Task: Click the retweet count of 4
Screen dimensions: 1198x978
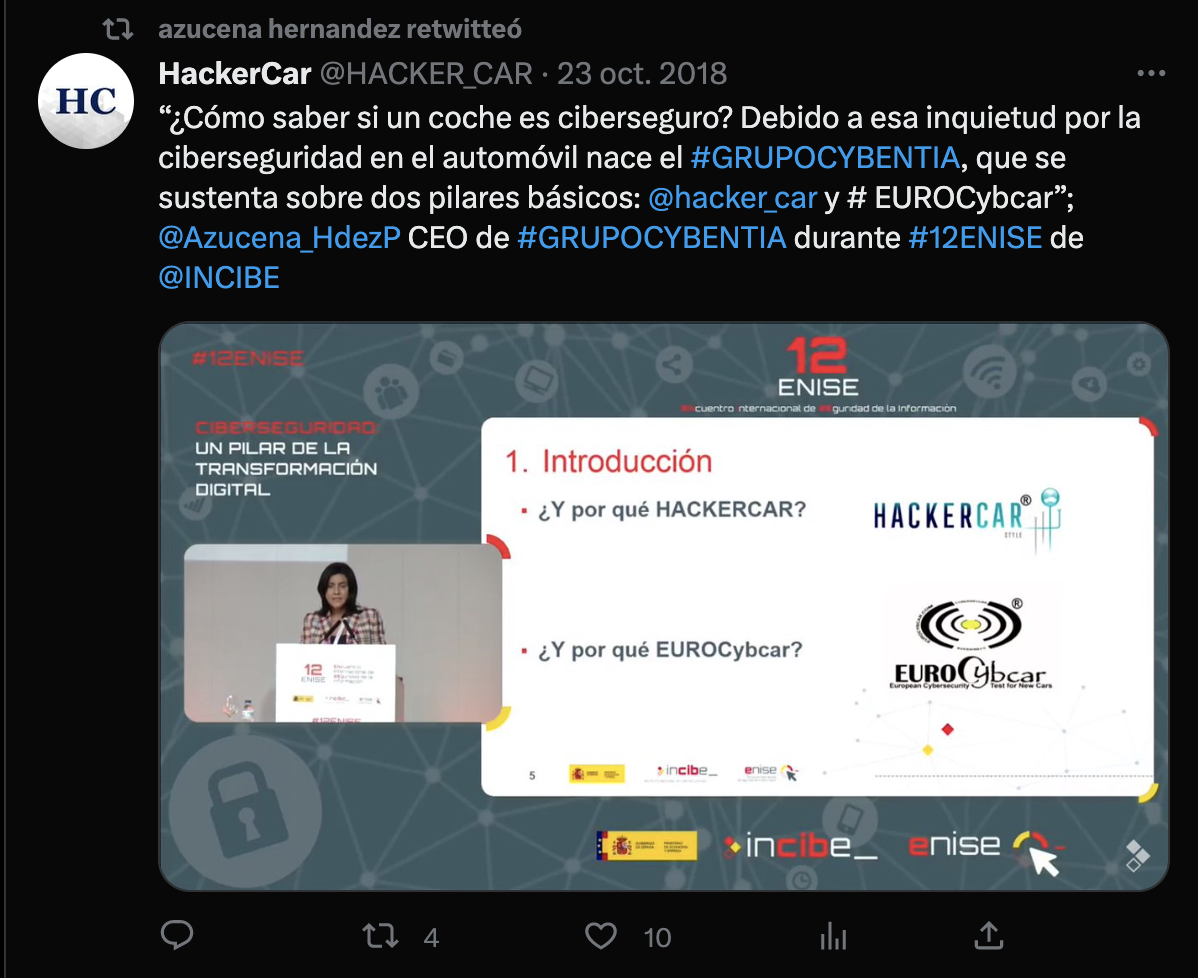Action: [432, 938]
